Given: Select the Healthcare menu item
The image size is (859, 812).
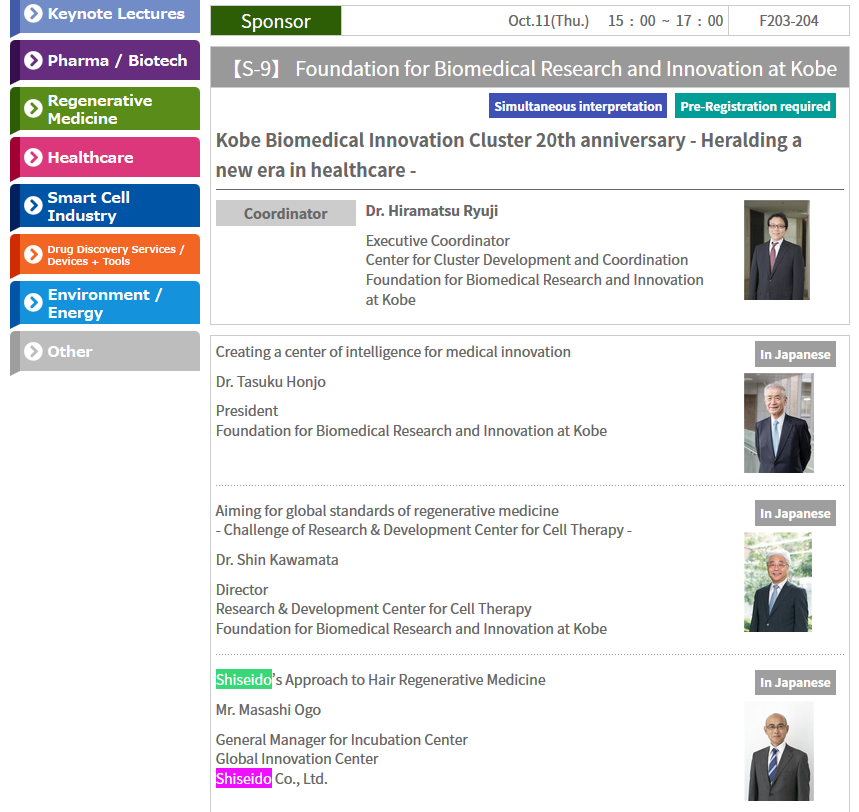Looking at the screenshot, I should (x=90, y=158).
